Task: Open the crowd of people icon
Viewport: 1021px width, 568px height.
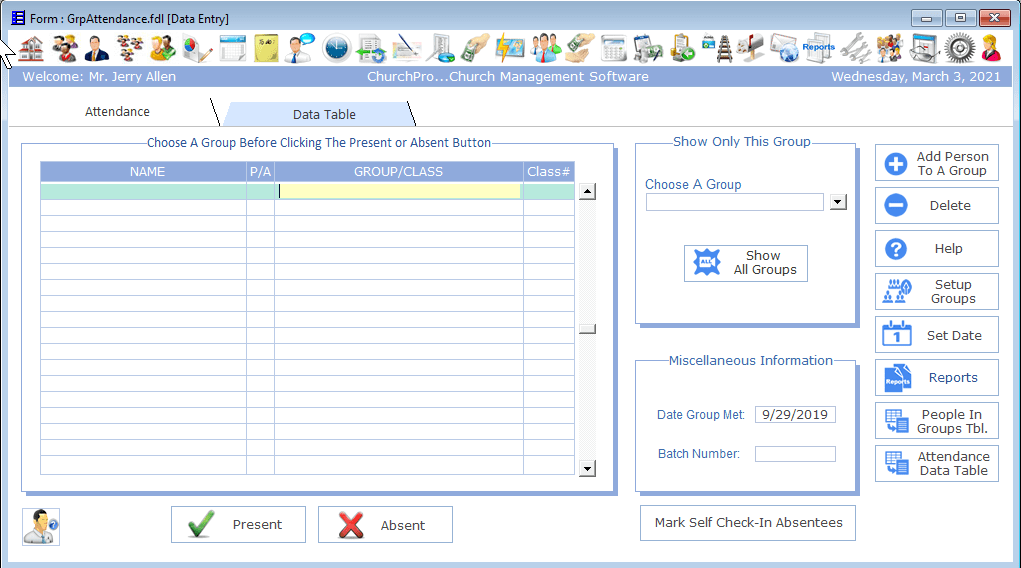Action: [x=889, y=49]
